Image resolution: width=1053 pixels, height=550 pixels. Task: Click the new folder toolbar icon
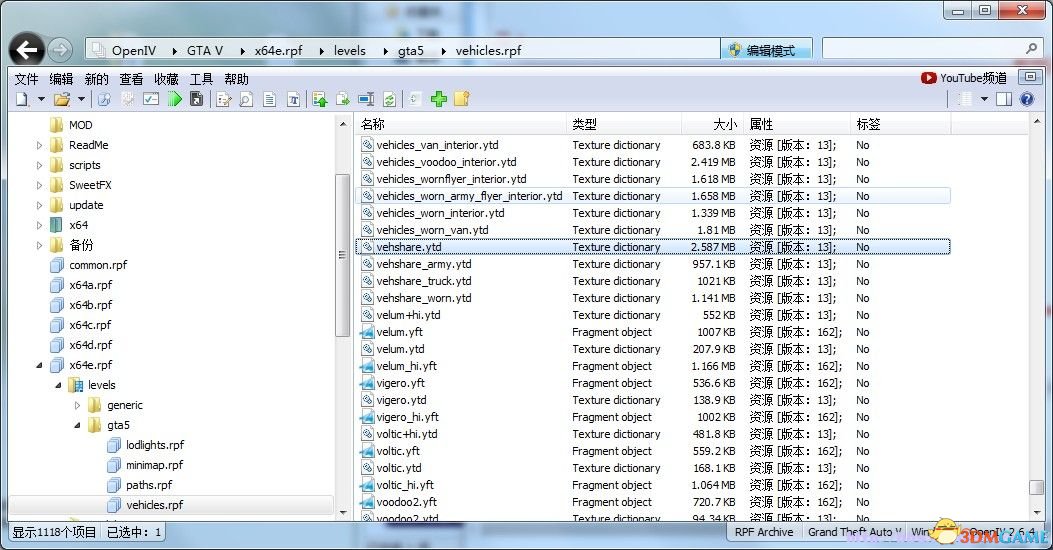[x=461, y=99]
